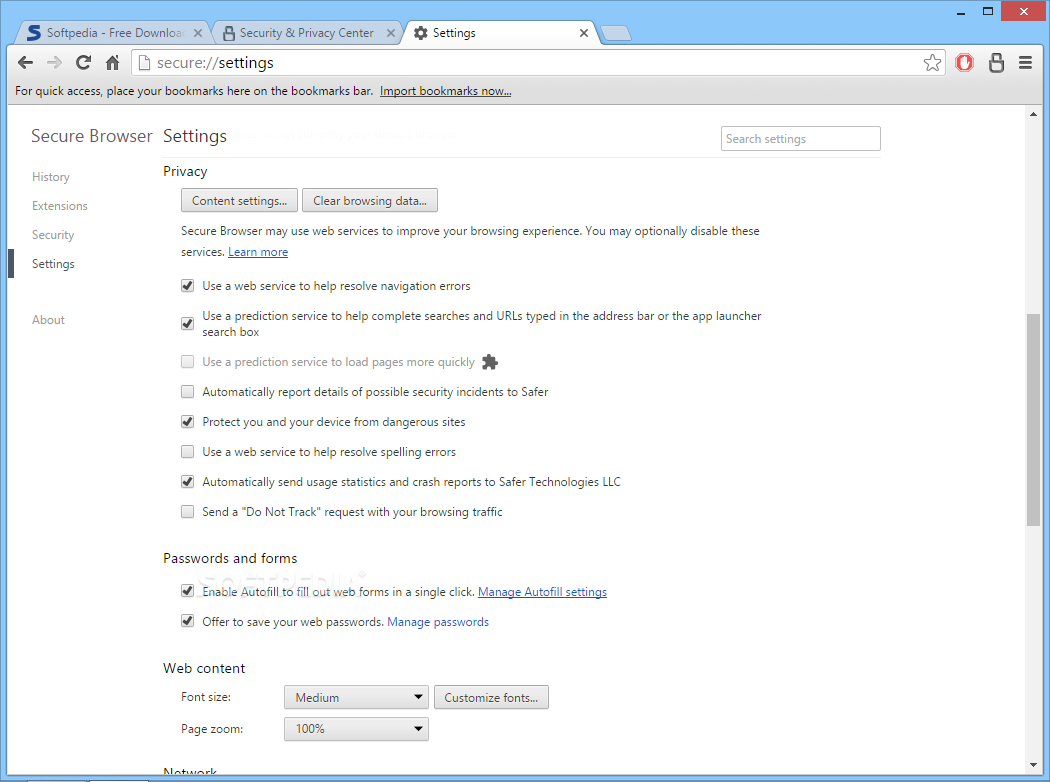
Task: Toggle offer to save passwords checkbox
Action: pyautogui.click(x=188, y=621)
